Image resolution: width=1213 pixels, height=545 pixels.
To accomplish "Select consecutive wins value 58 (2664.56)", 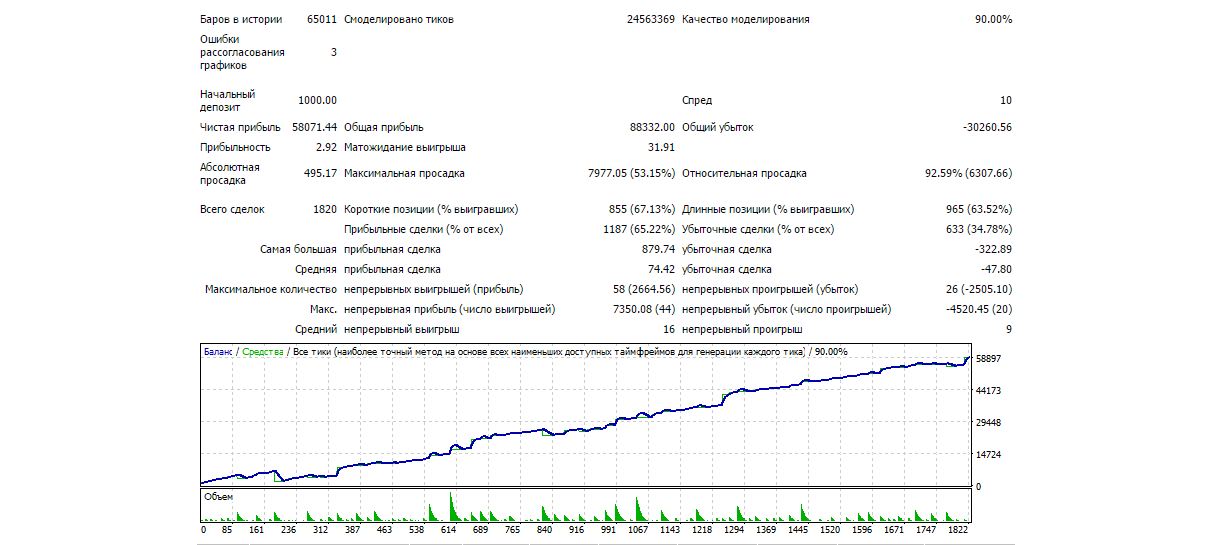I will click(645, 289).
